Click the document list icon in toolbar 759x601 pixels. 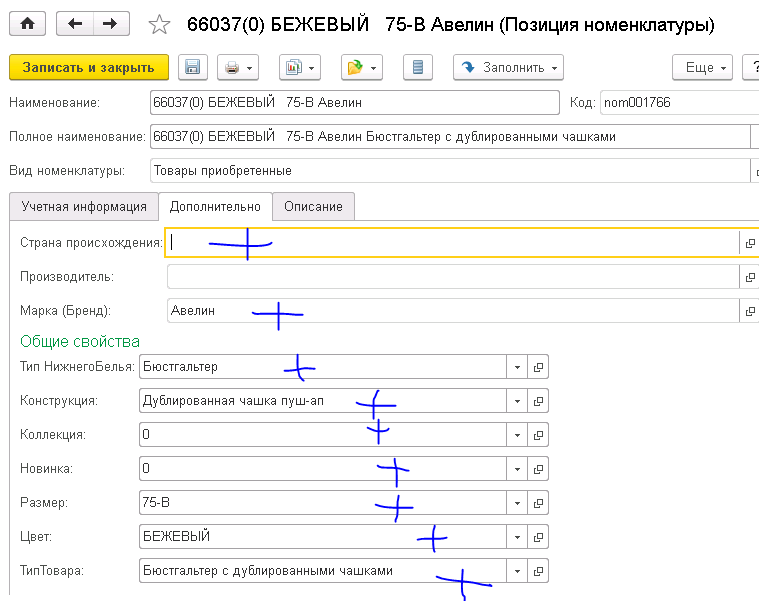418,68
